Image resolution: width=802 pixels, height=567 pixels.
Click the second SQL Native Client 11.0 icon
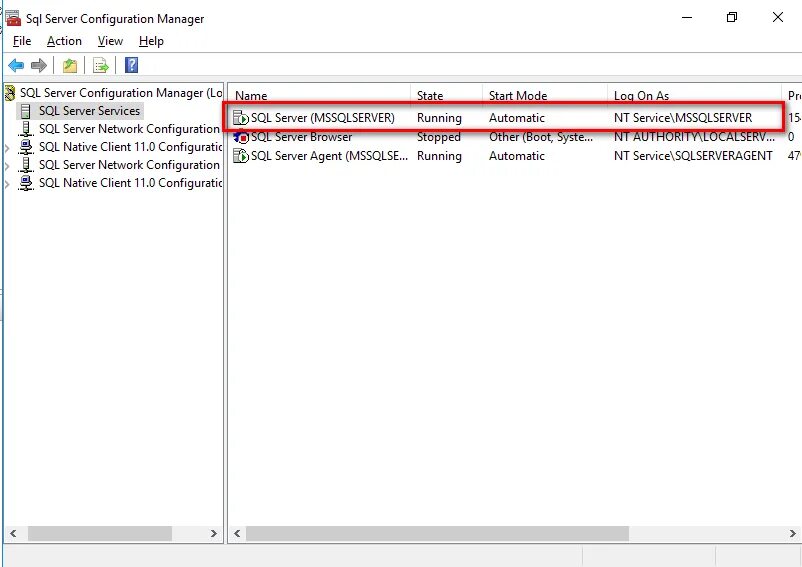26,183
